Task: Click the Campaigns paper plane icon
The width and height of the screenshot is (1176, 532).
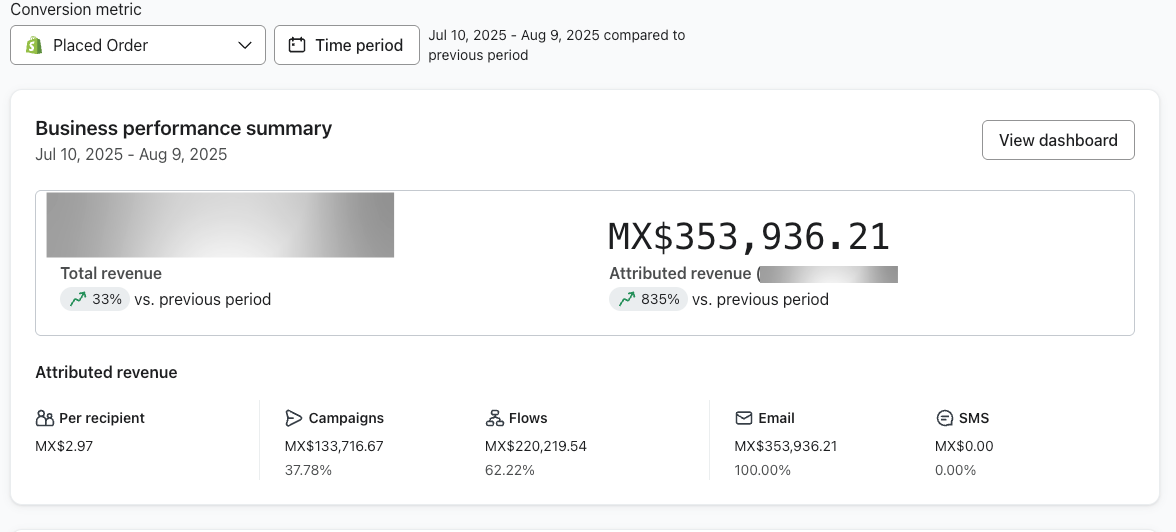Action: tap(293, 418)
